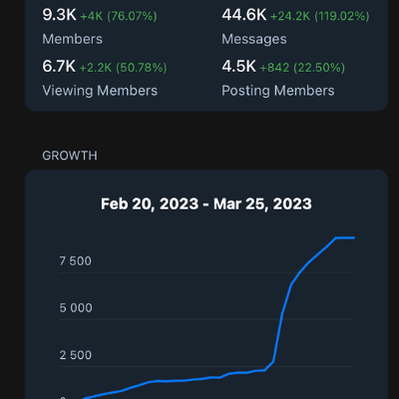
Task: Click the Feb 20 - Mar 25 date range title
Action: [x=206, y=204]
